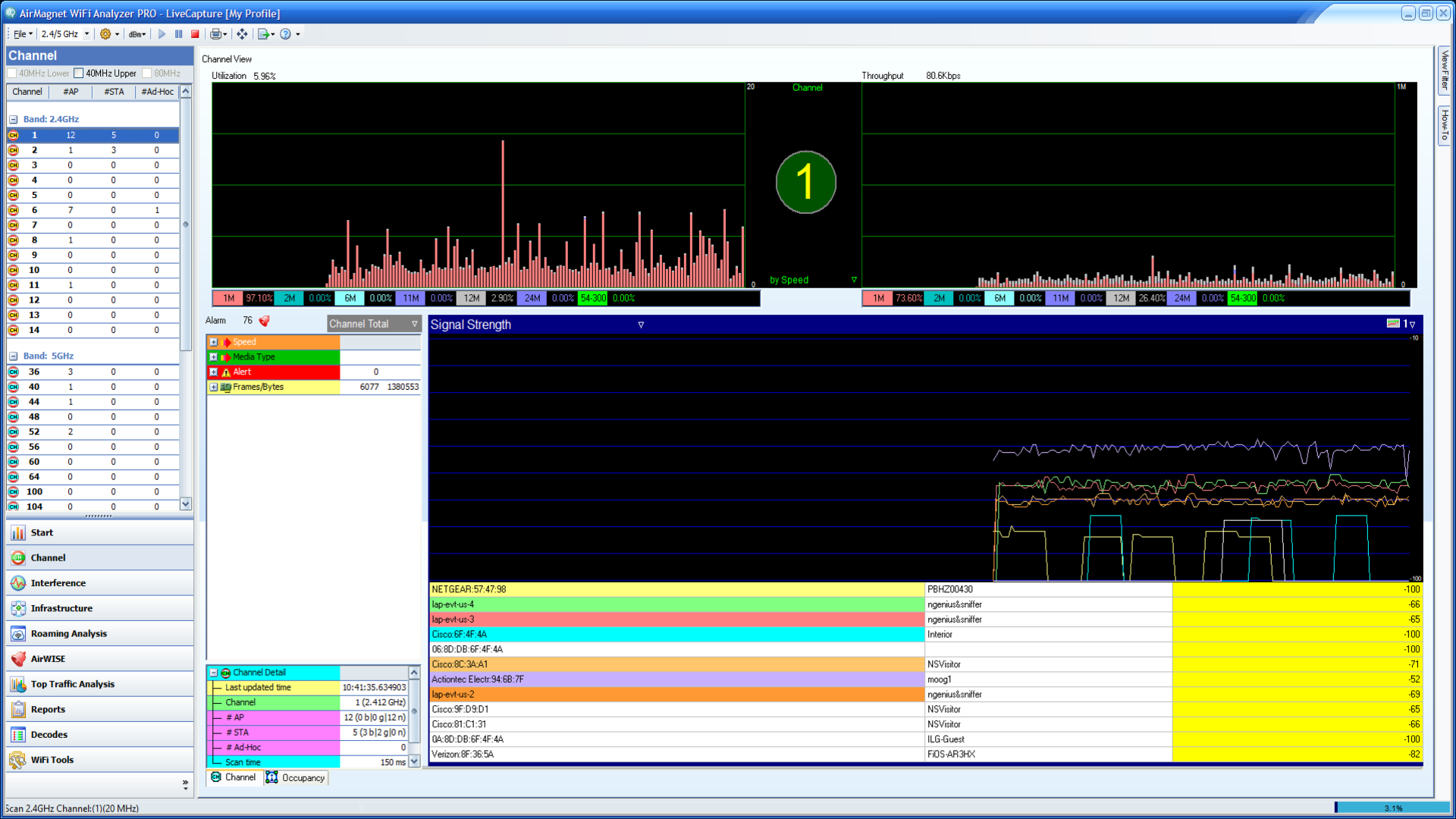
Task: Open WiFi Tools from the sidebar
Action: click(x=52, y=759)
